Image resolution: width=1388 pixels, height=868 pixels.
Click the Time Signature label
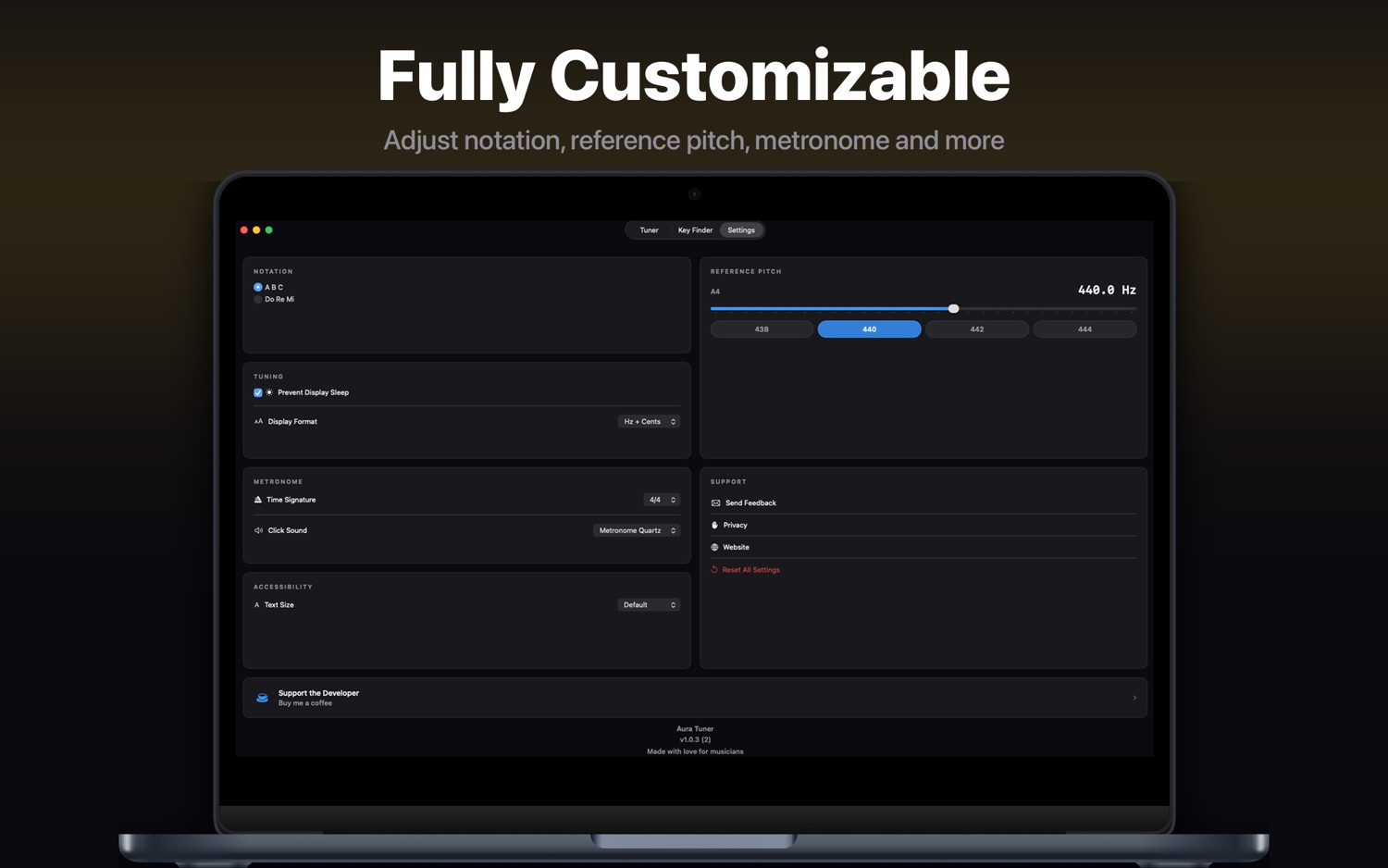click(291, 500)
